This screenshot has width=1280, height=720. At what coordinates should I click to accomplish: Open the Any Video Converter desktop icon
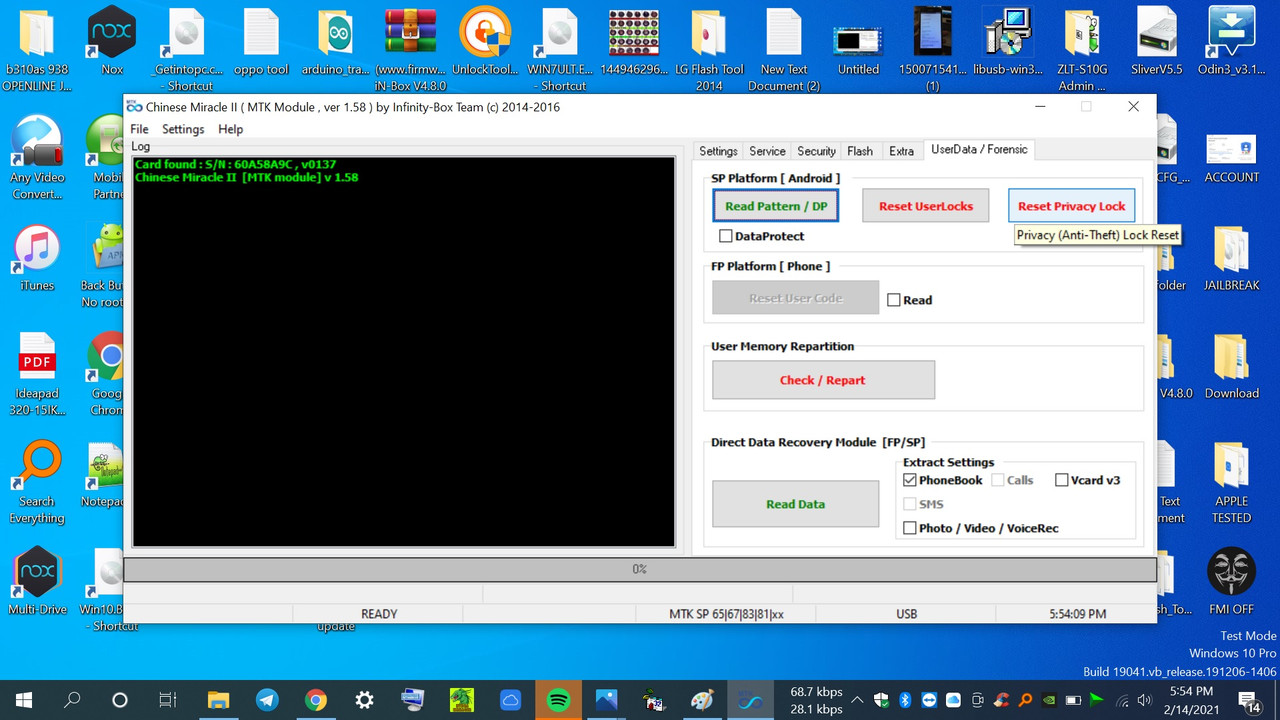37,156
